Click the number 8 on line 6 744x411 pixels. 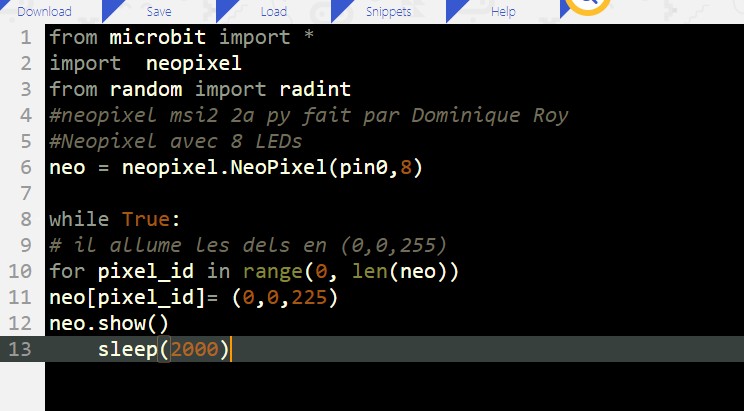pos(405,168)
